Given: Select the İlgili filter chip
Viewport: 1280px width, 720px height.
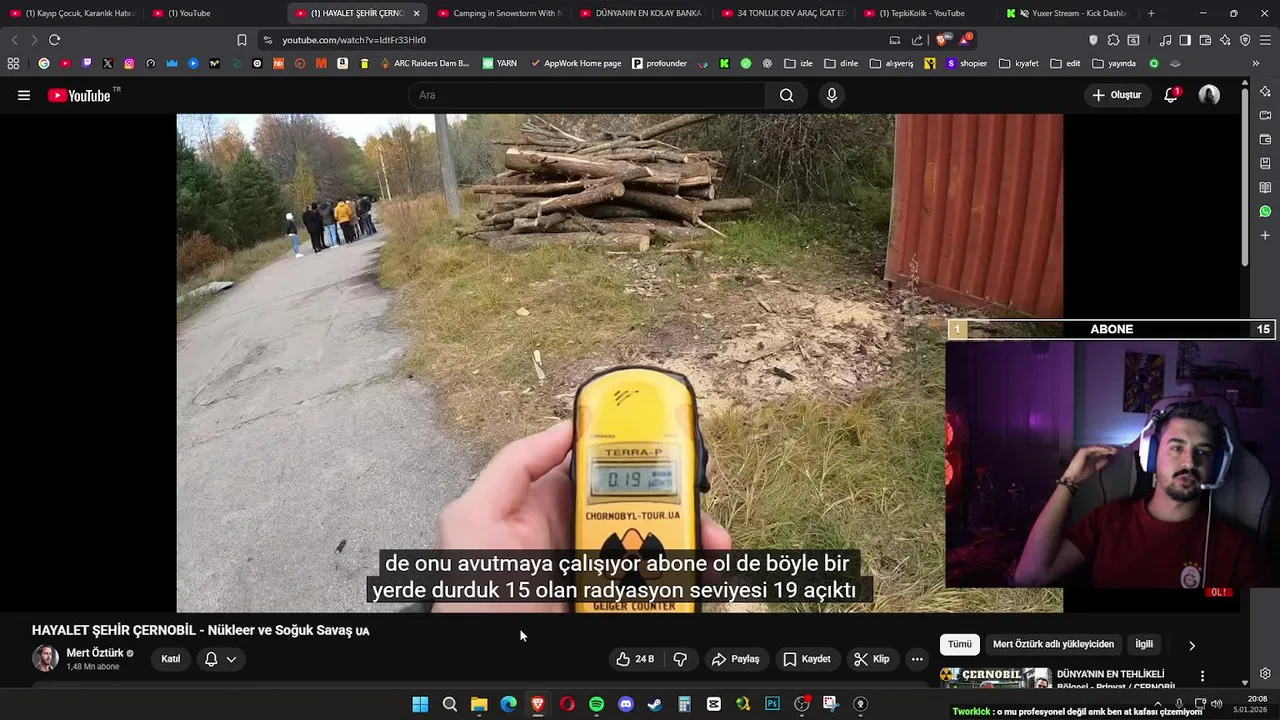Looking at the screenshot, I should [x=1144, y=645].
